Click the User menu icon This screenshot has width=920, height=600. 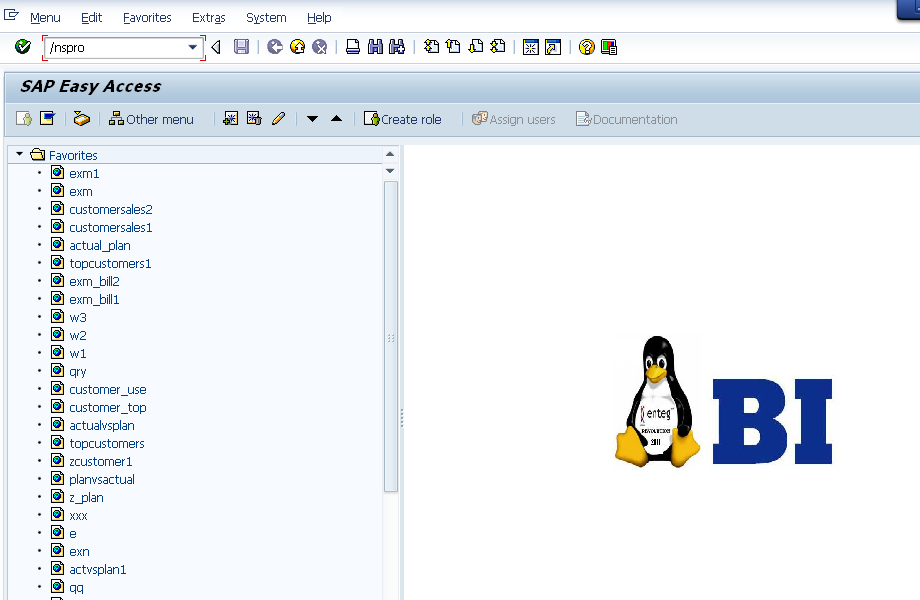coord(24,119)
